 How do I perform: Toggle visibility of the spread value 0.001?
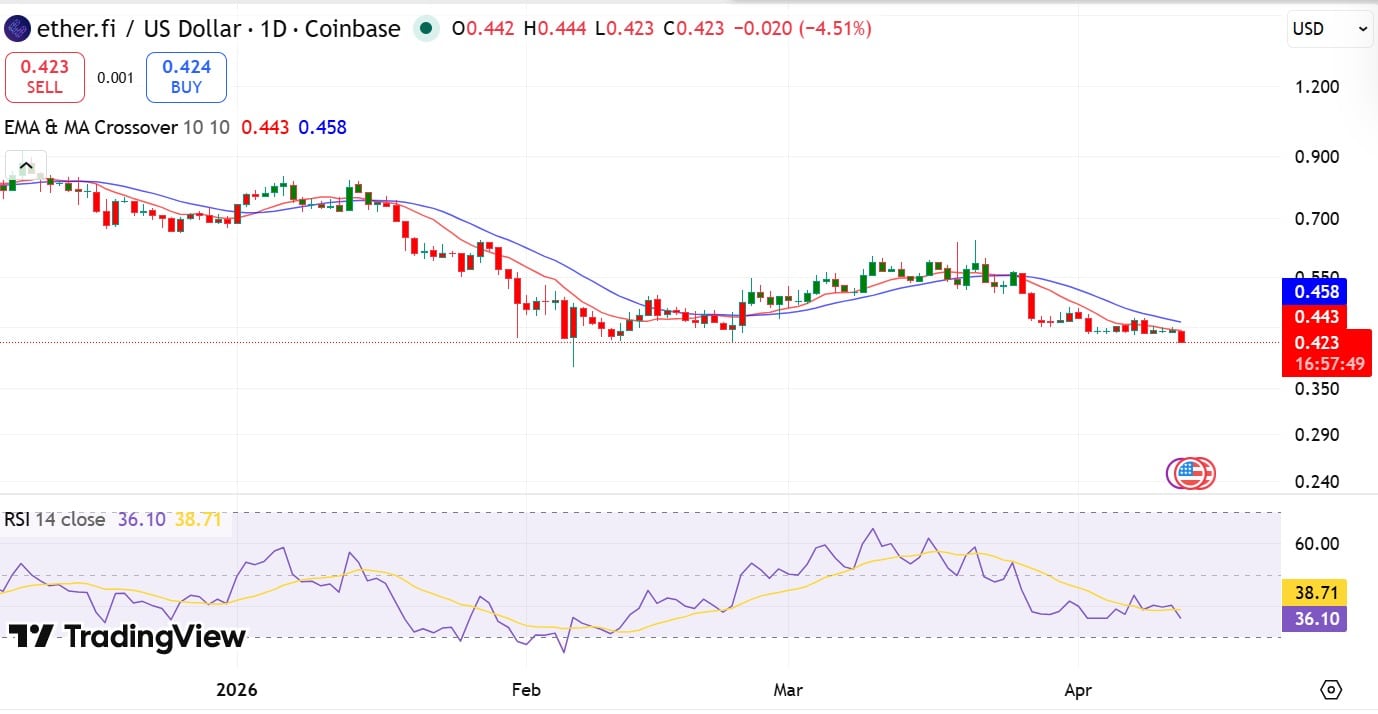pos(116,76)
